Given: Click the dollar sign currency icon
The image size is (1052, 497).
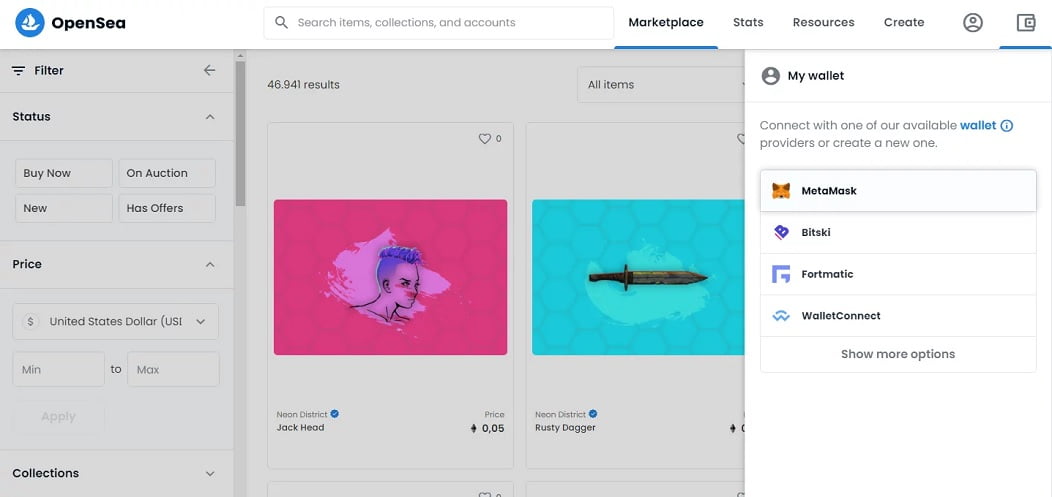Looking at the screenshot, I should [30, 321].
